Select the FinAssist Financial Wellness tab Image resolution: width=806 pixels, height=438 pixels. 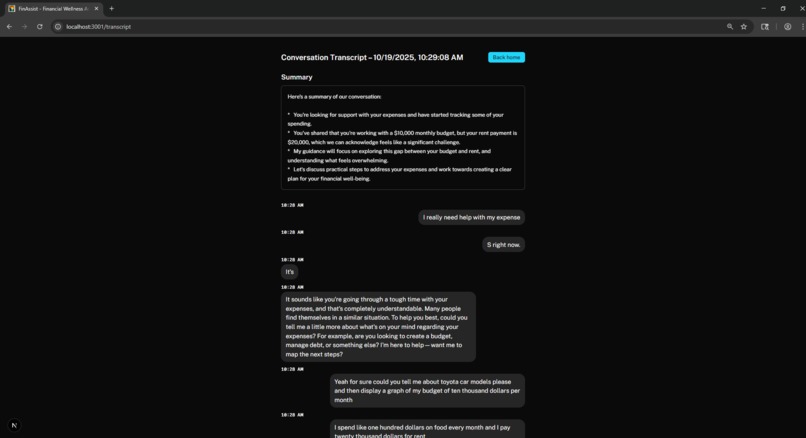coord(53,9)
